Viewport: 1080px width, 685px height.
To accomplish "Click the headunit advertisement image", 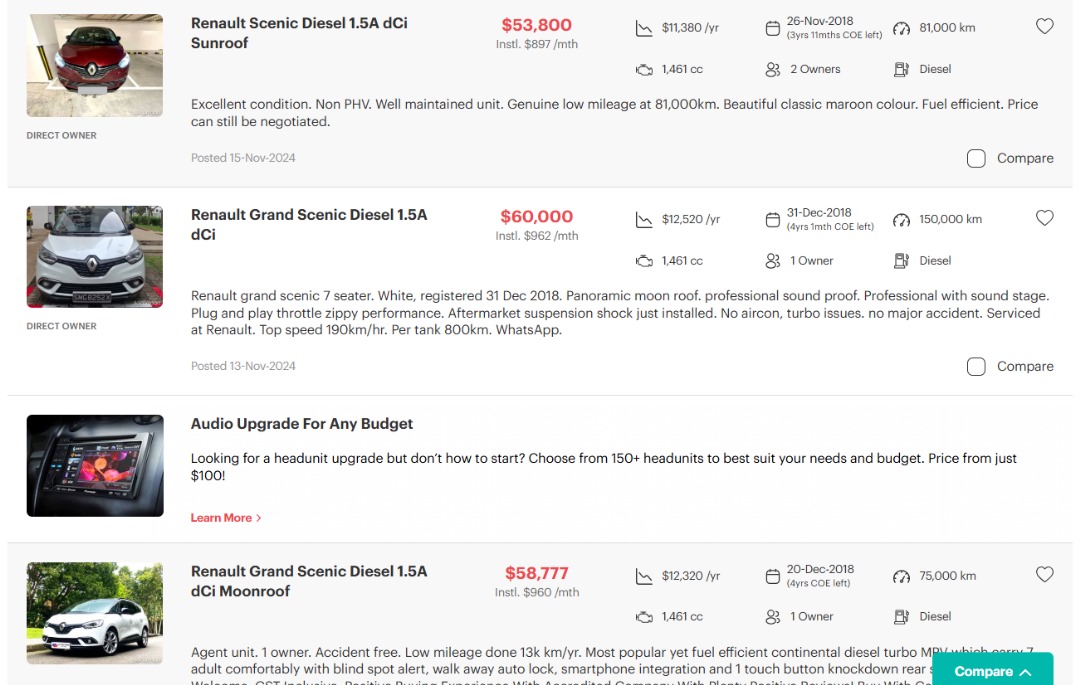I will click(x=94, y=465).
